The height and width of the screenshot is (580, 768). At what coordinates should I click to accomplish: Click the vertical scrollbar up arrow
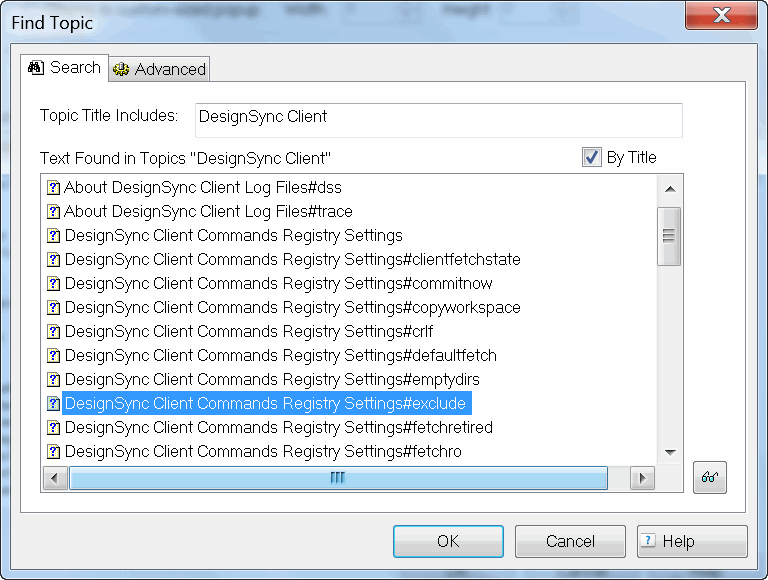pyautogui.click(x=670, y=189)
